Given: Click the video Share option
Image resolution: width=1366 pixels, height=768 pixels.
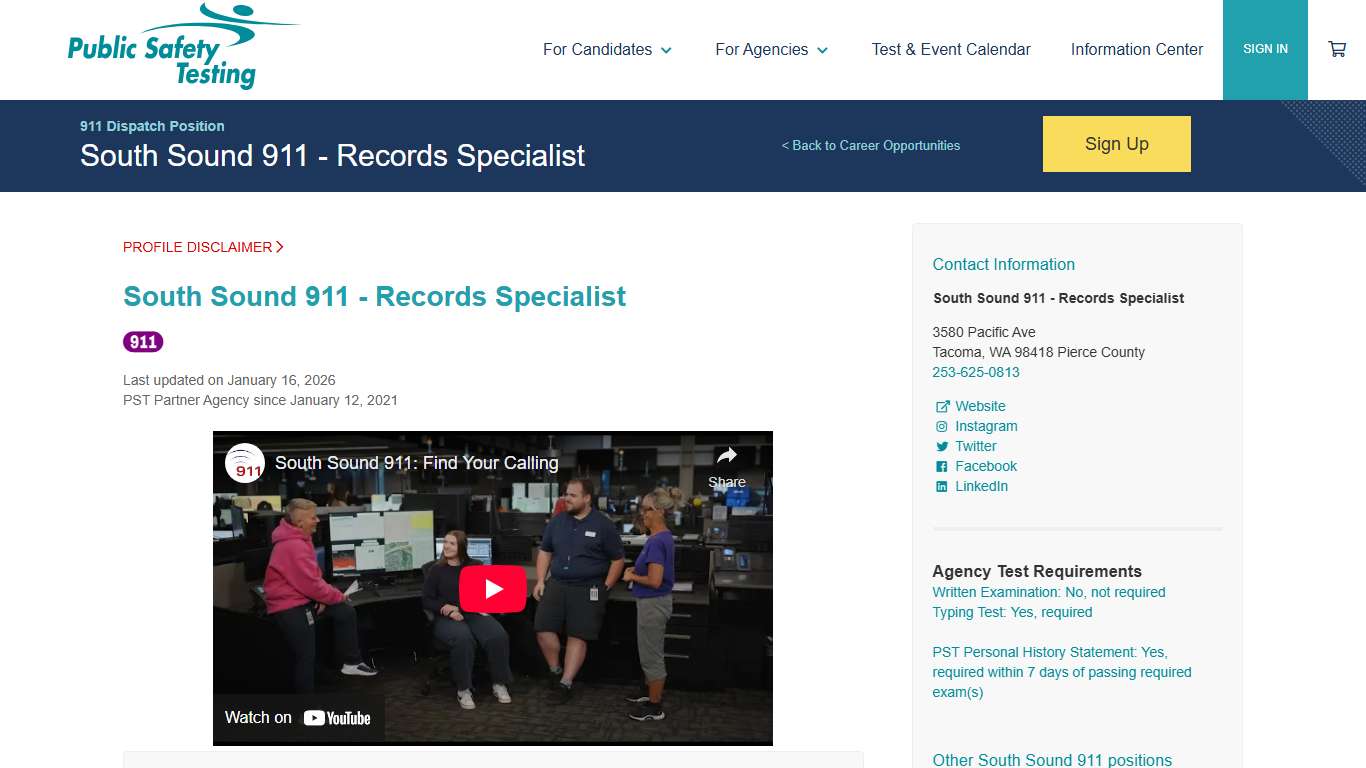Looking at the screenshot, I should [x=726, y=470].
